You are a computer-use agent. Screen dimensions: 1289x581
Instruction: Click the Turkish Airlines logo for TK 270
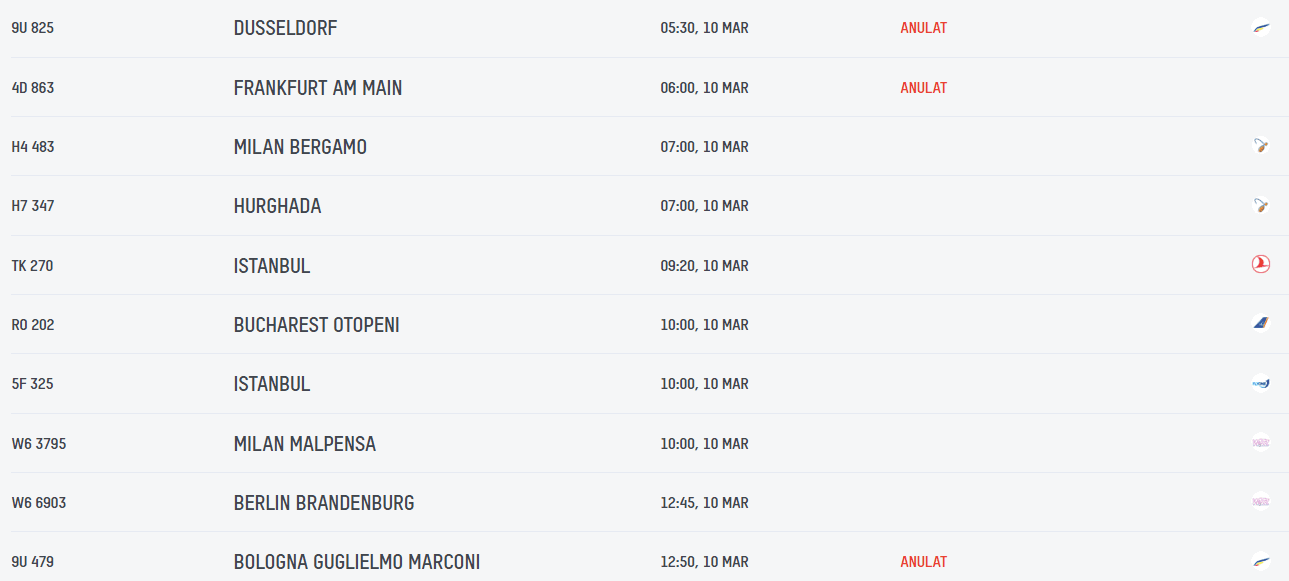click(1260, 265)
